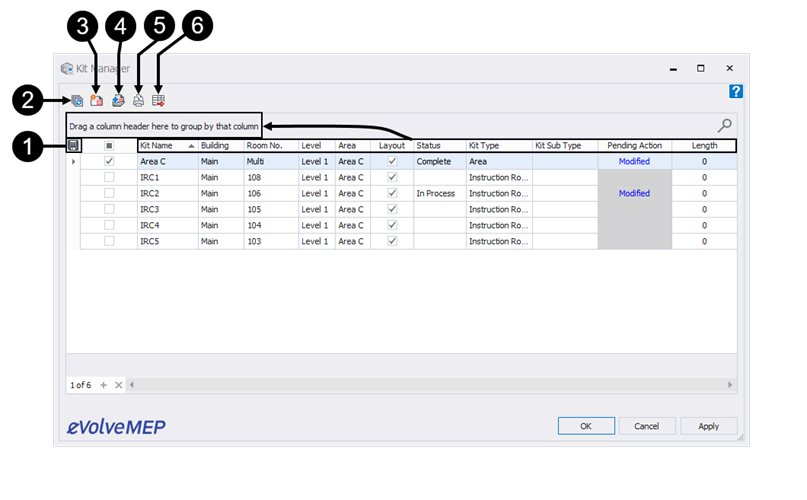The width and height of the screenshot is (807, 500).
Task: Check the selection box for IRC5
Action: 109,241
